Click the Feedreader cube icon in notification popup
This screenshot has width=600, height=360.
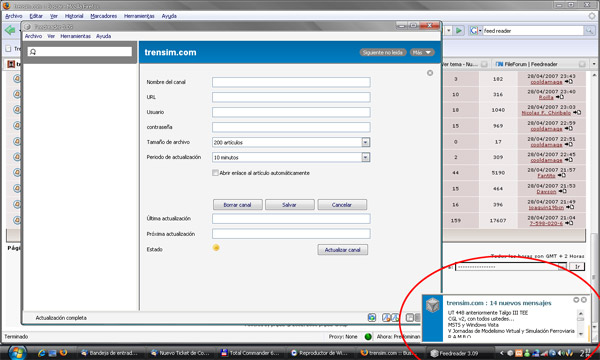[432, 306]
